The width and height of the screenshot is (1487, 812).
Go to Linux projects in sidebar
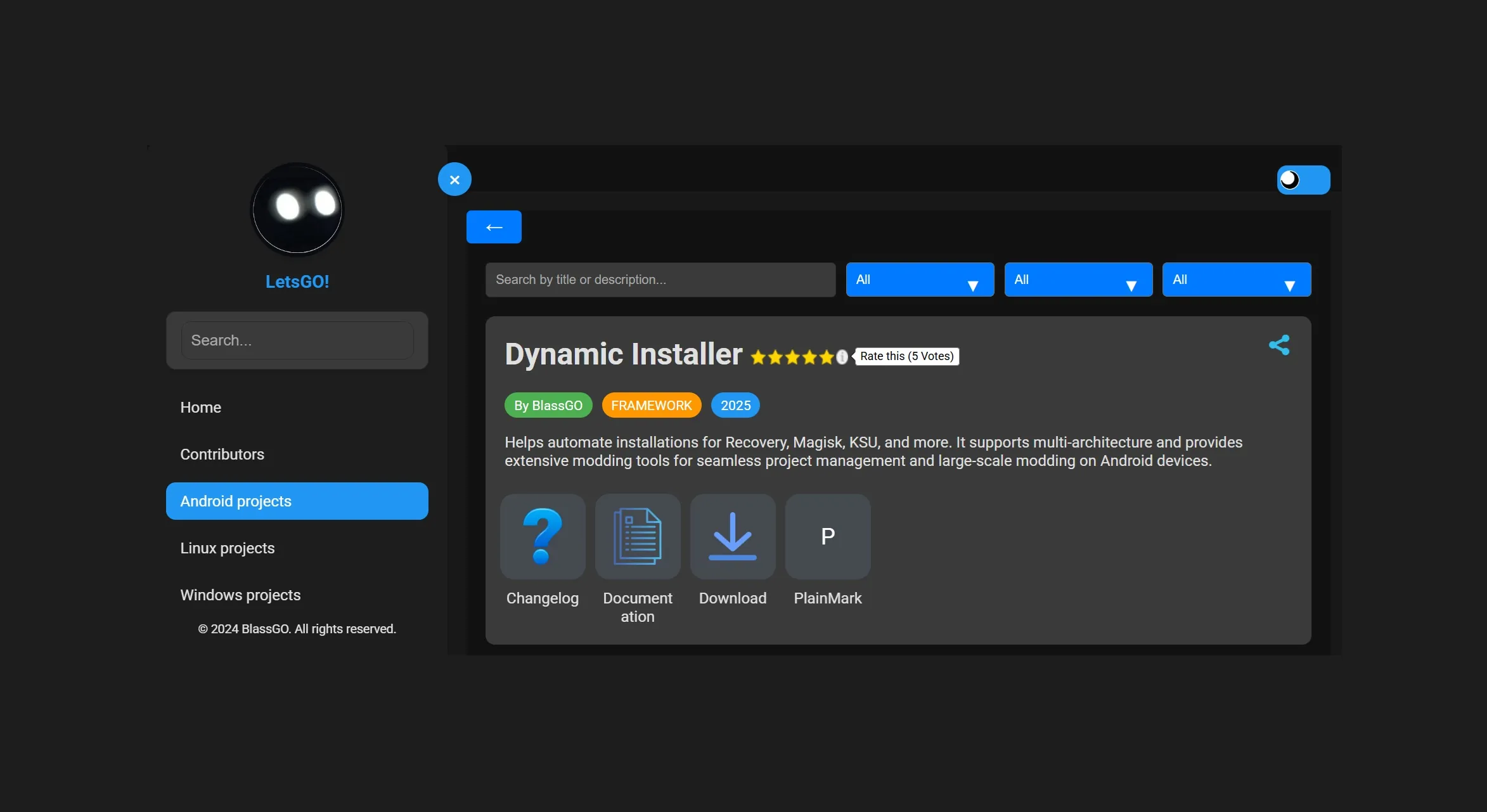pos(227,548)
